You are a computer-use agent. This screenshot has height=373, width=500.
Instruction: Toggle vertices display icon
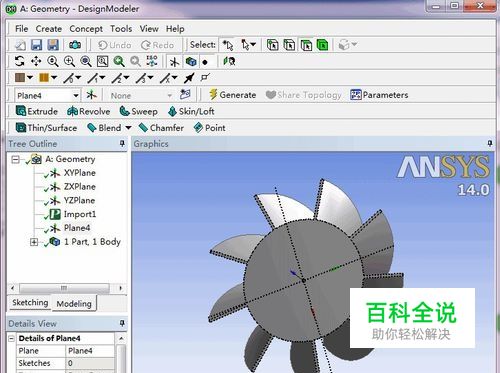click(x=205, y=78)
